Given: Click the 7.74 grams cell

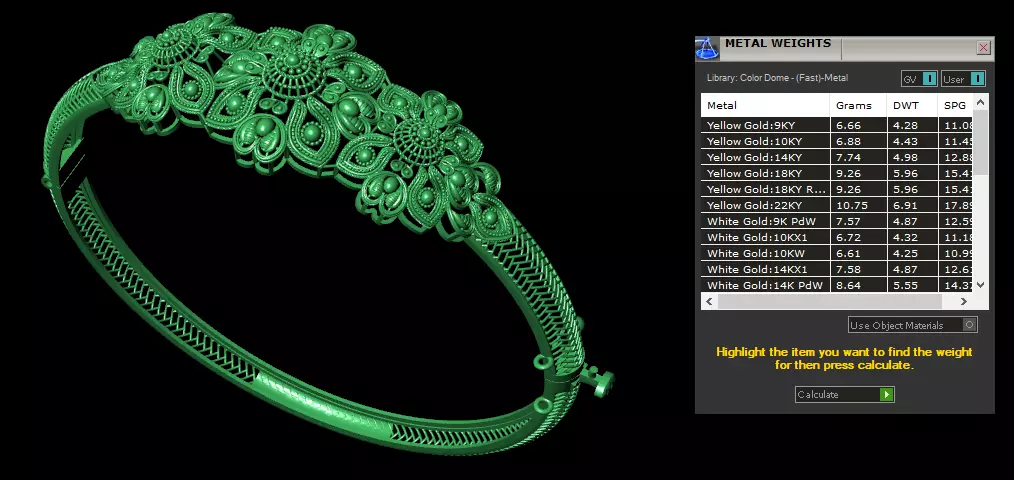Looking at the screenshot, I should pyautogui.click(x=858, y=157).
